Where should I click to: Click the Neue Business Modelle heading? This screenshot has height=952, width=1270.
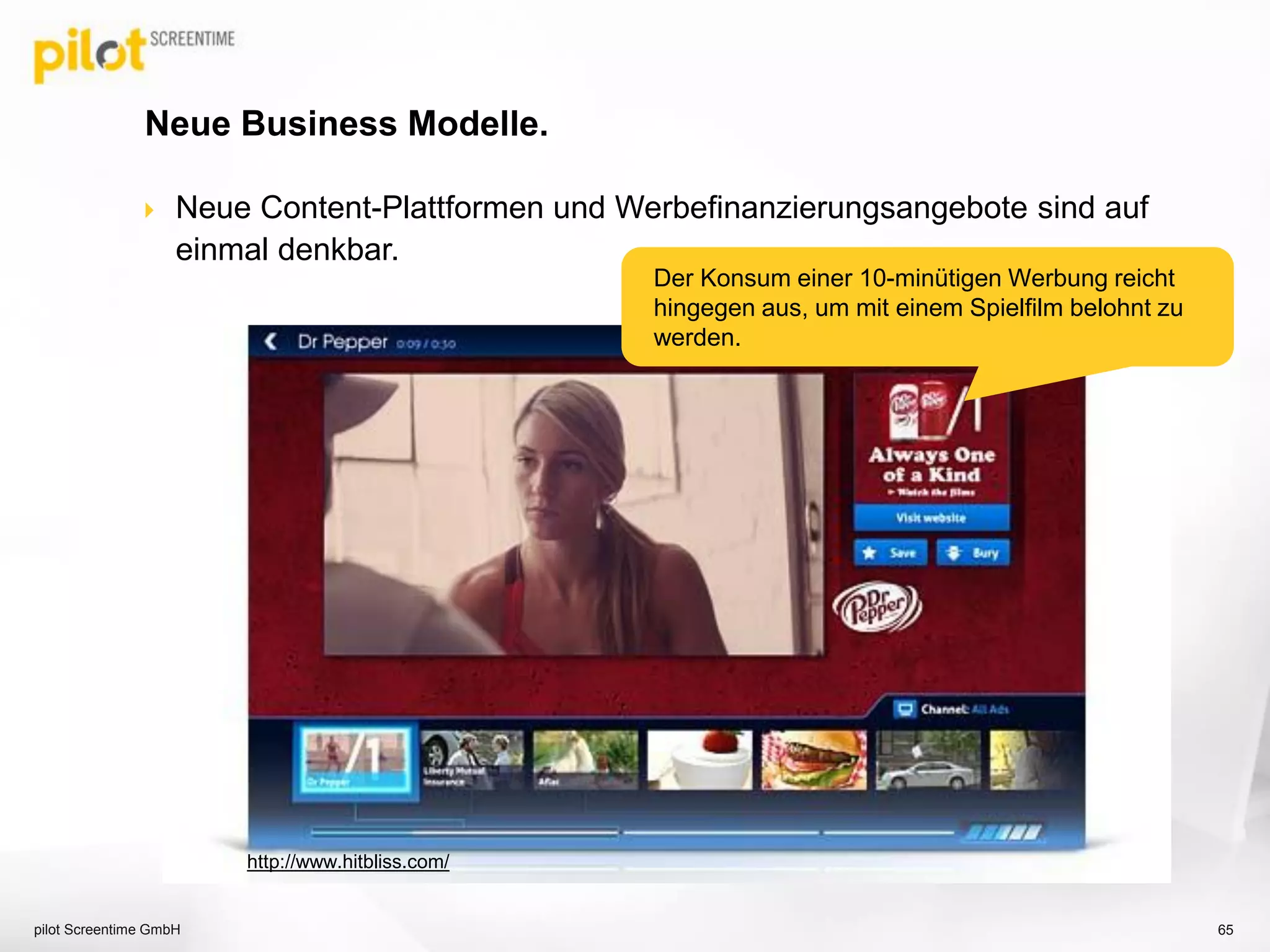point(347,123)
